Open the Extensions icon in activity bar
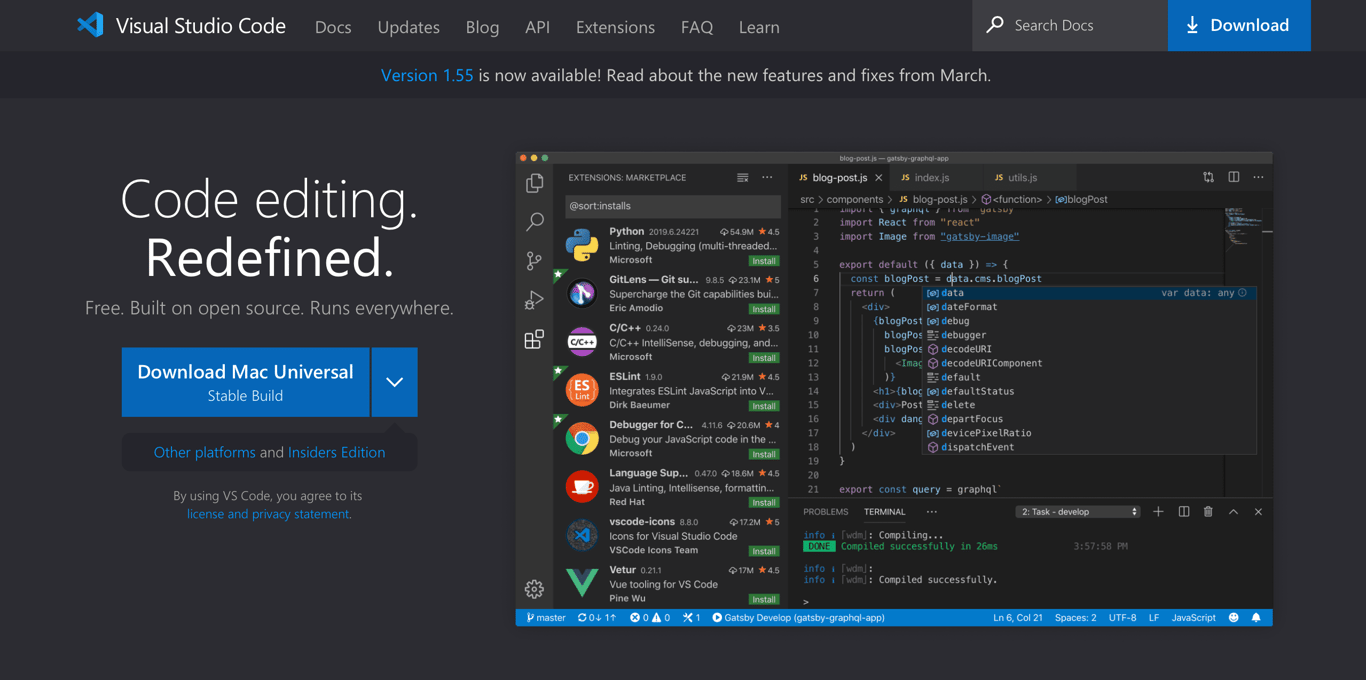The height and width of the screenshot is (680, 1366). point(535,340)
